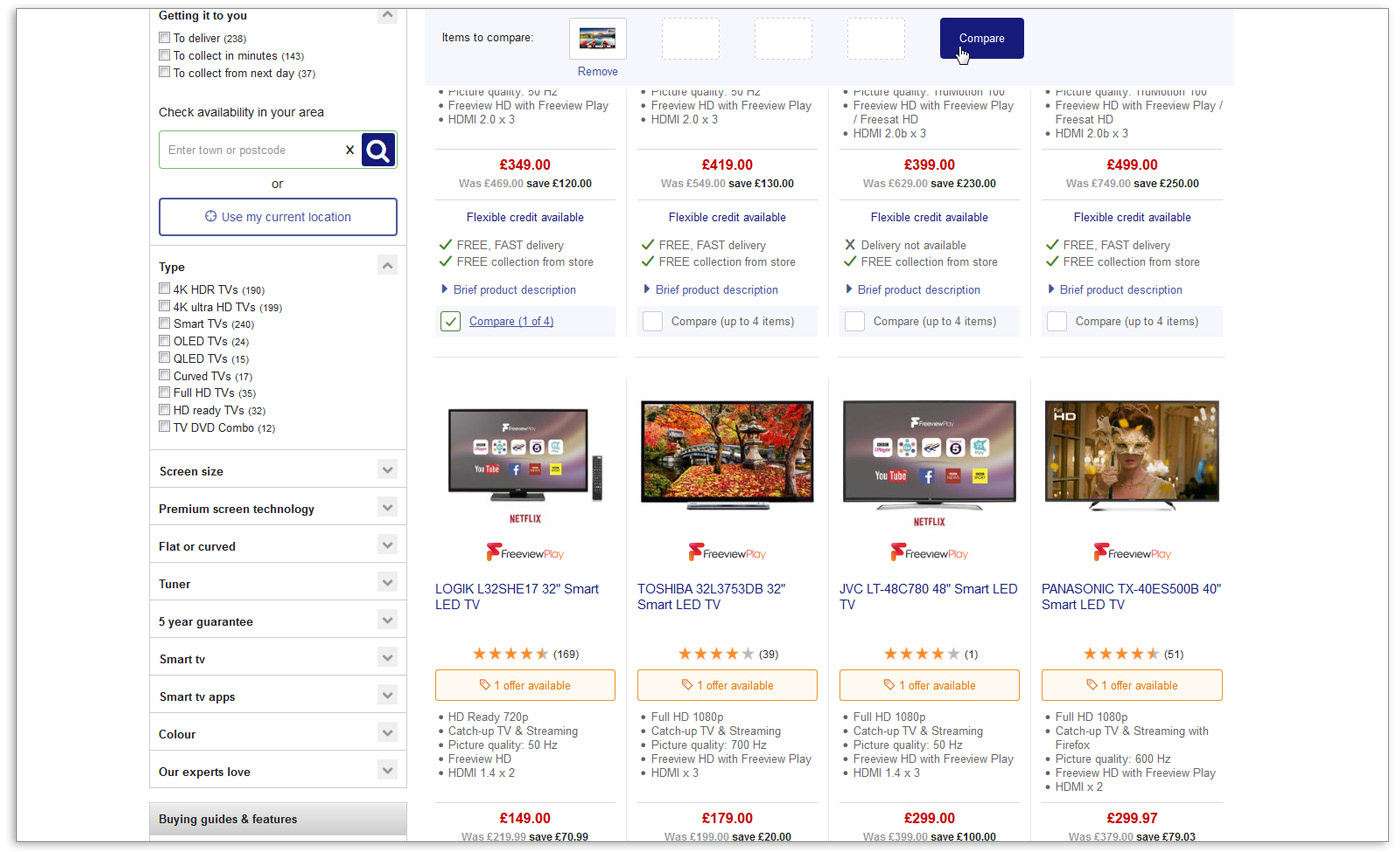Remove the item from compare list

(x=598, y=71)
